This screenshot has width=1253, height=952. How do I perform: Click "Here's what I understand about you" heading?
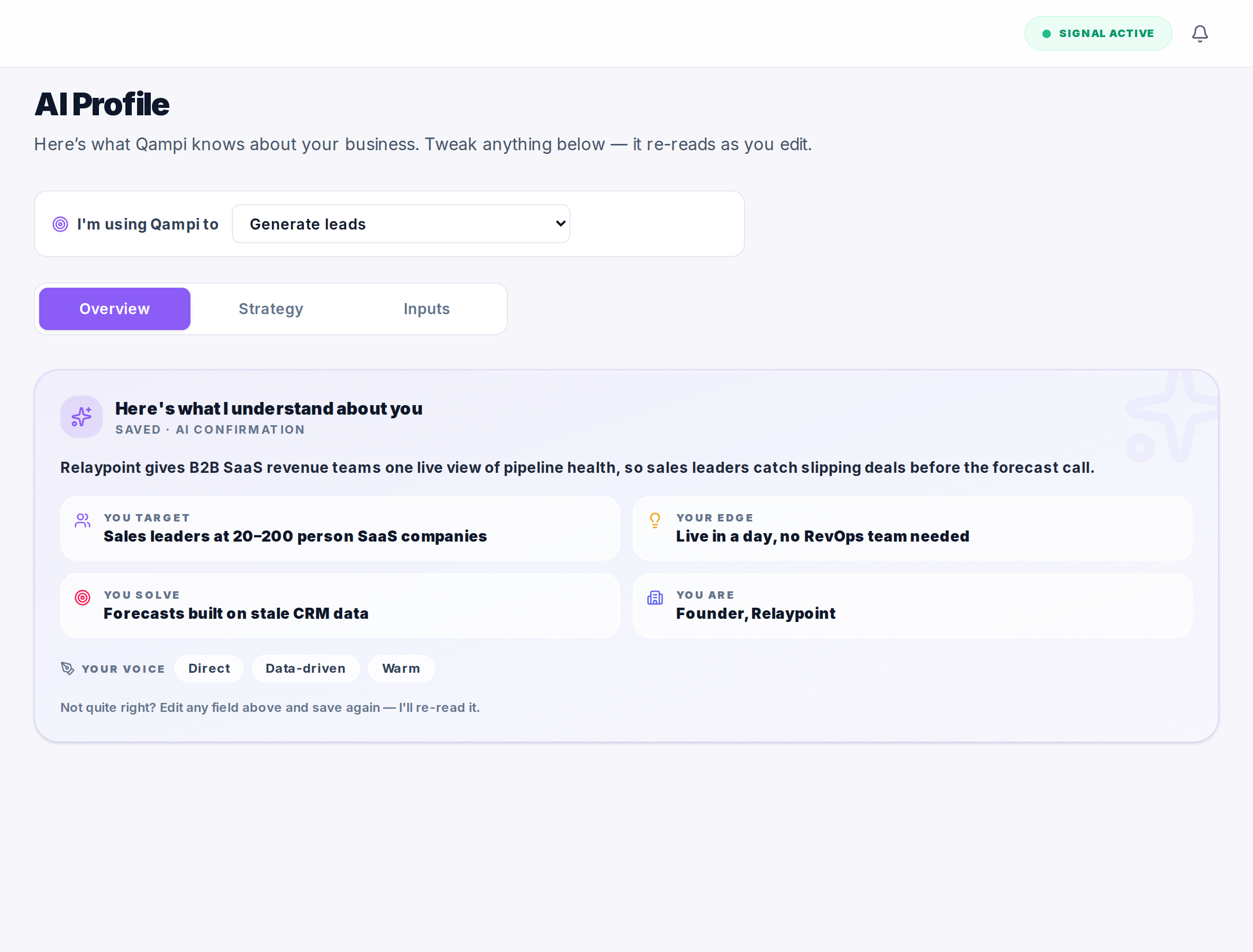coord(269,408)
